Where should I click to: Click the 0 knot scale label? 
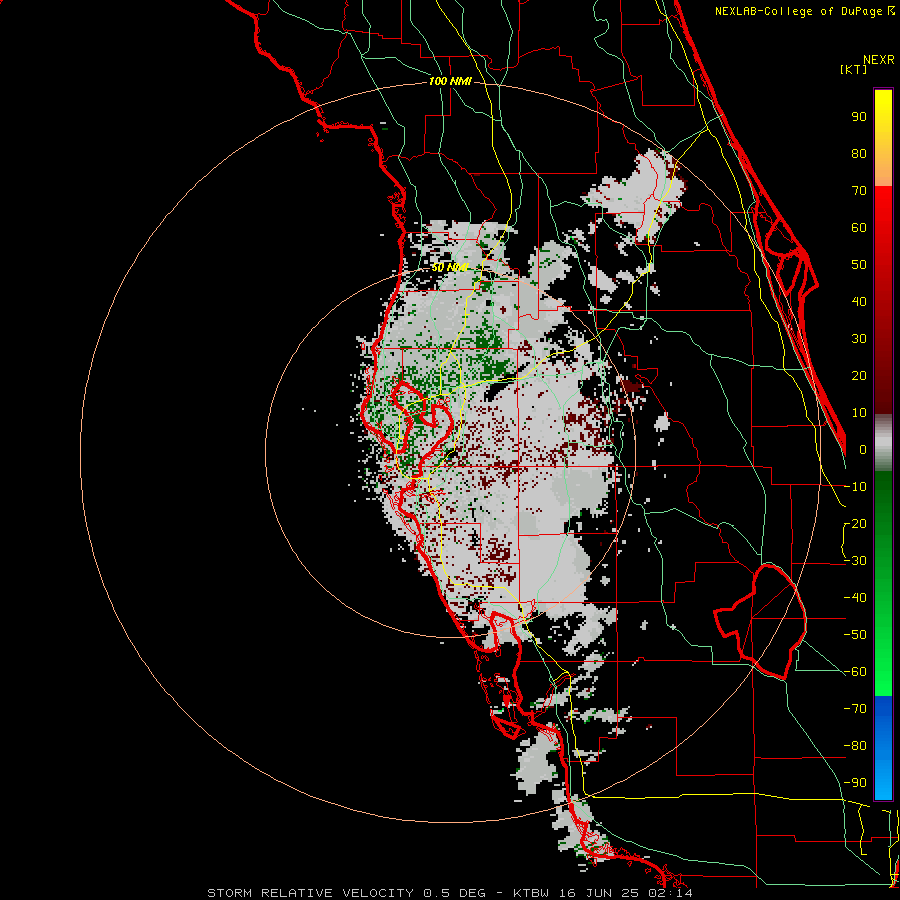point(863,449)
